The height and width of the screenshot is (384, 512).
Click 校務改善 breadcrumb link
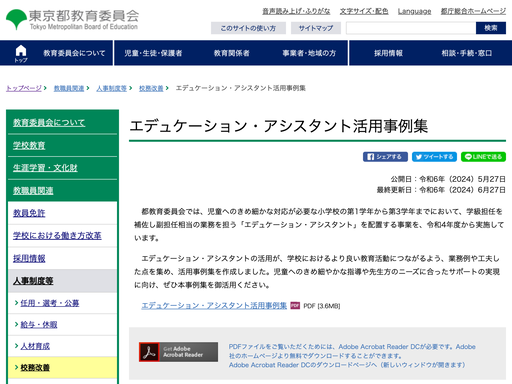(151, 88)
